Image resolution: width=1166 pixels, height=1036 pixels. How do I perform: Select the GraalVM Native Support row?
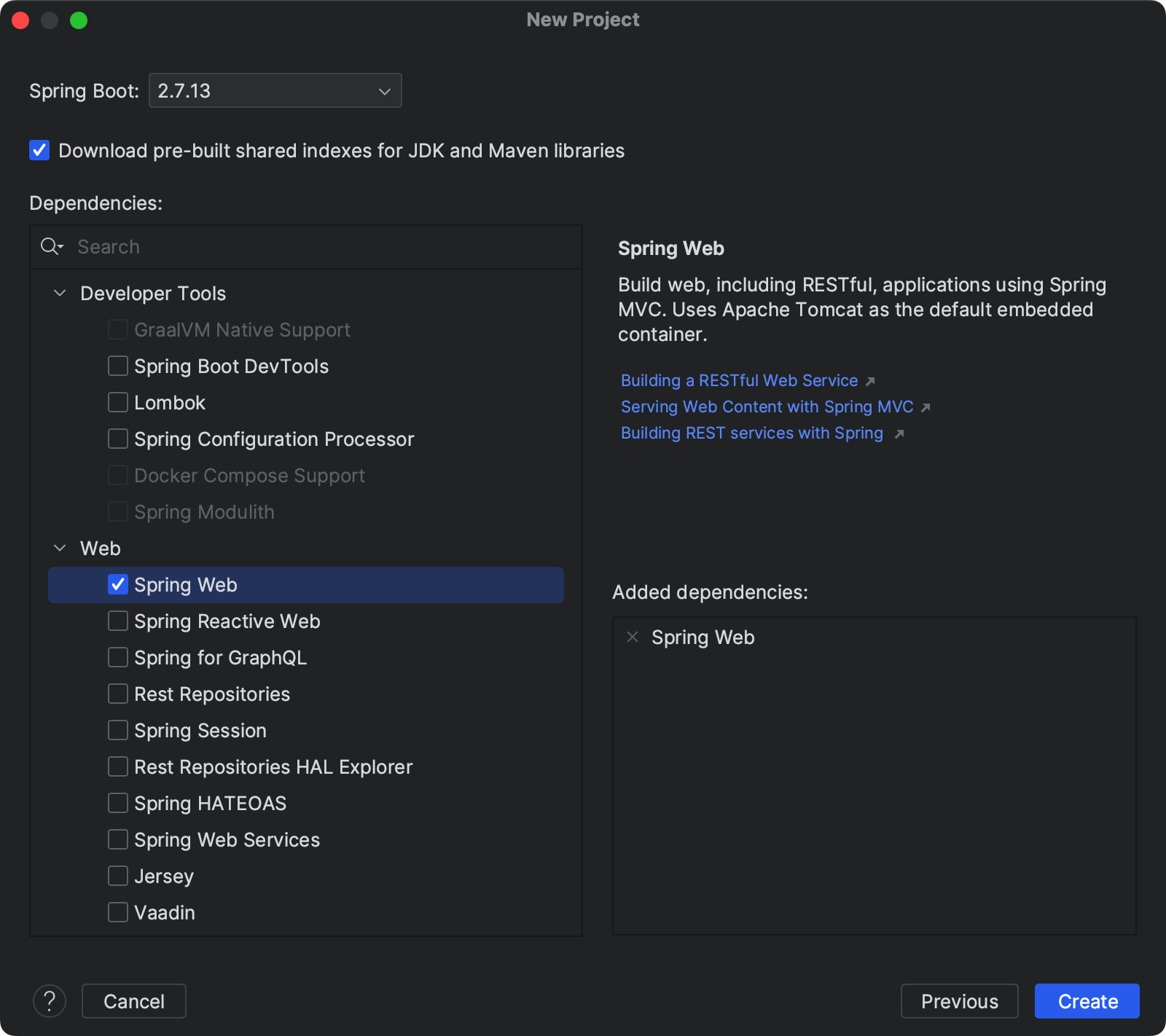pyautogui.click(x=306, y=330)
